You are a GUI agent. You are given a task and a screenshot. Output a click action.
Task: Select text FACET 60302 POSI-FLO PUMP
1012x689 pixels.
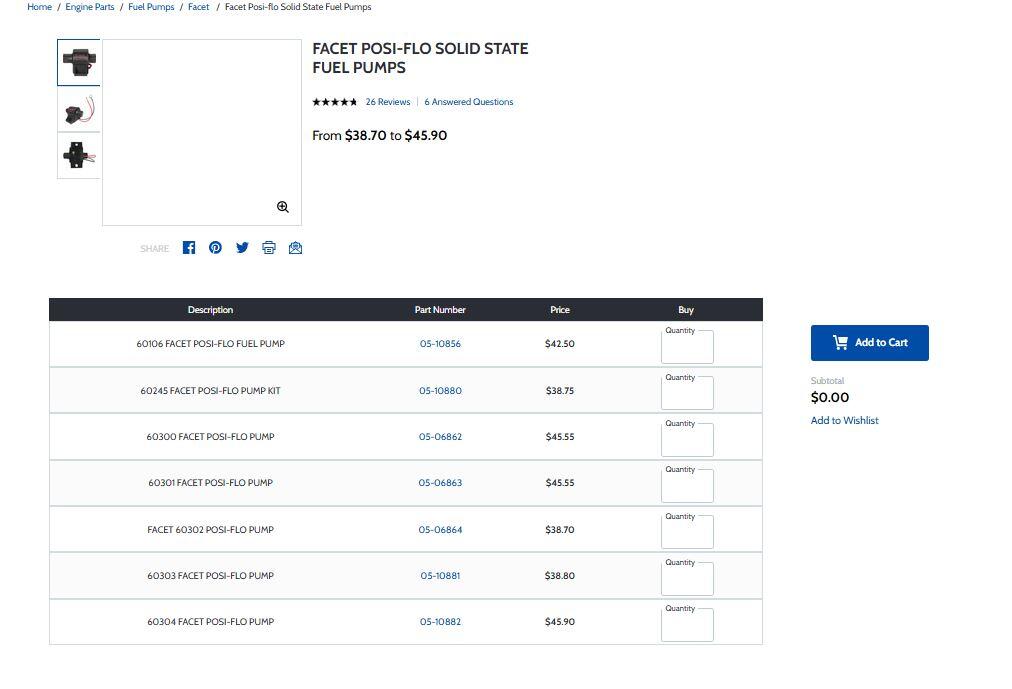210,530
